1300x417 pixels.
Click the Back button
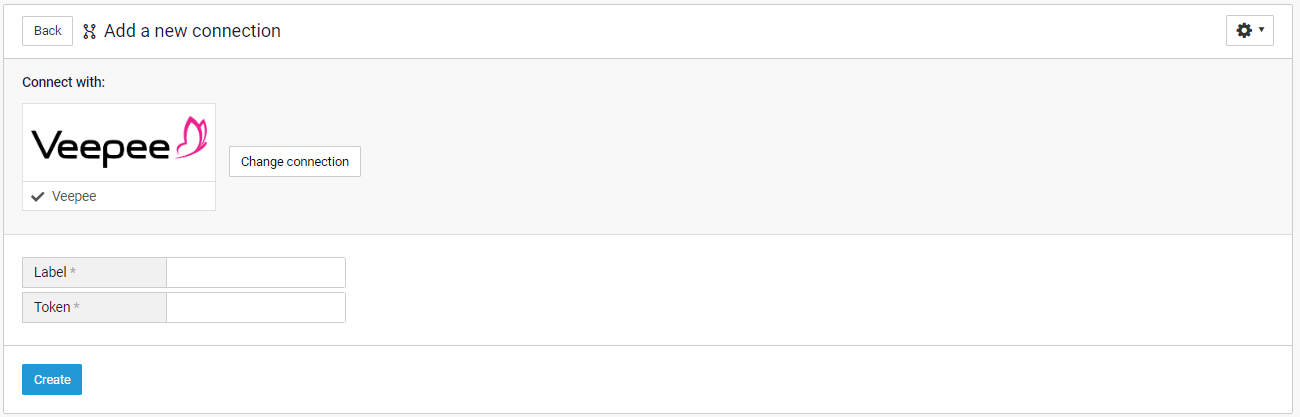[47, 31]
